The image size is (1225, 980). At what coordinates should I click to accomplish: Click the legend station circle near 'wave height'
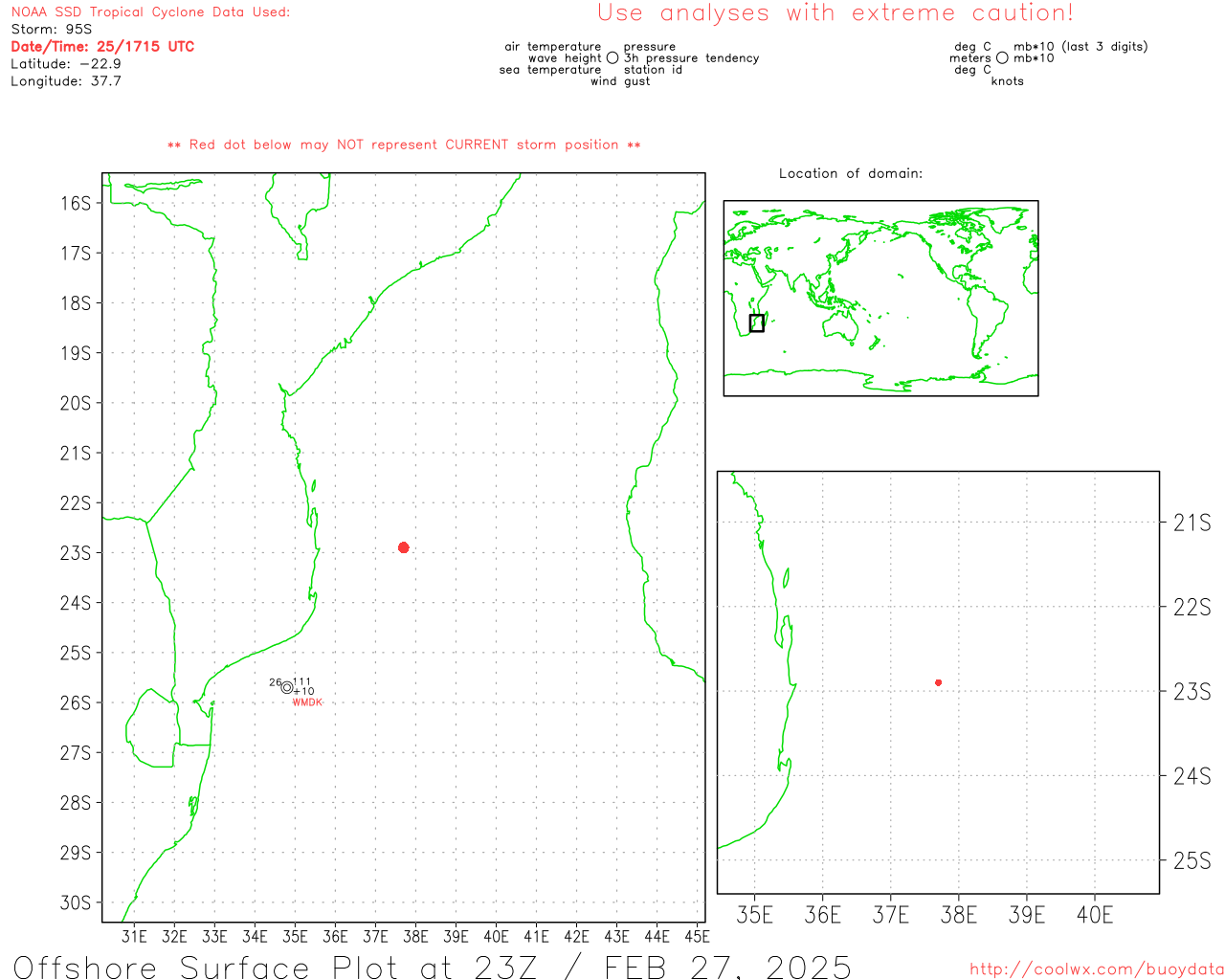612,57
